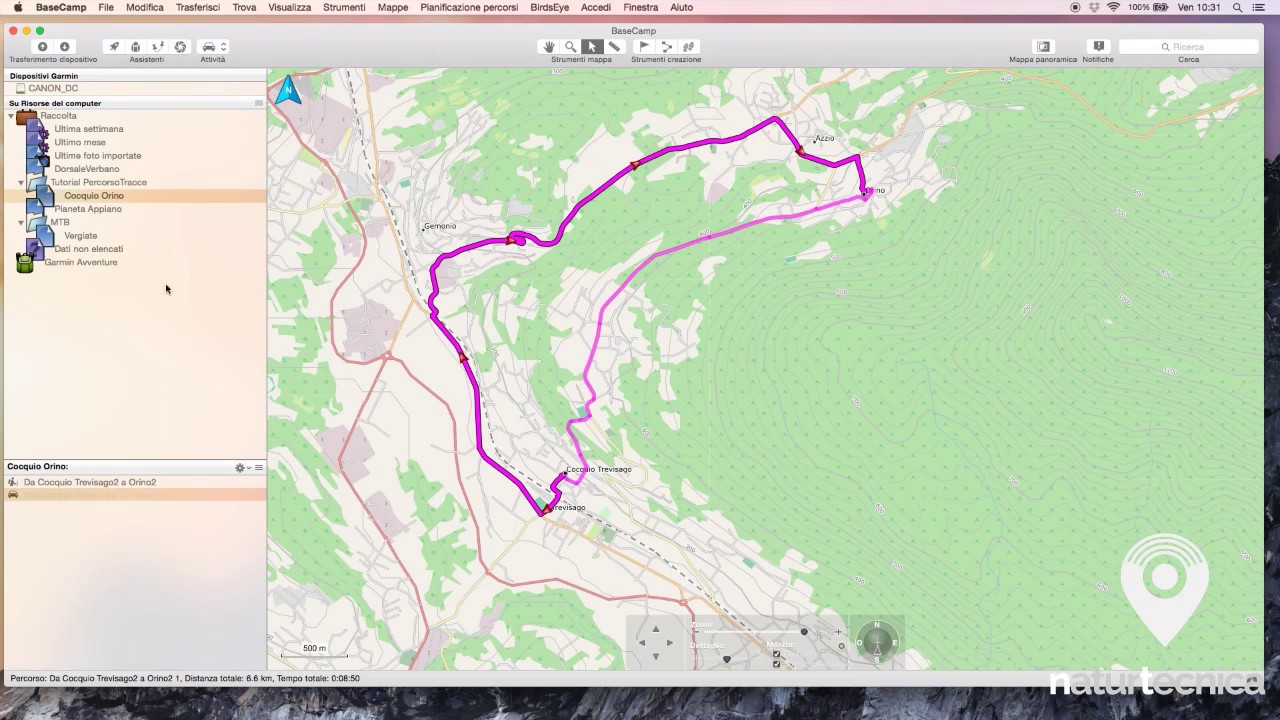Select the Cocquio Orino list
The width and height of the screenshot is (1280, 720).
(94, 196)
